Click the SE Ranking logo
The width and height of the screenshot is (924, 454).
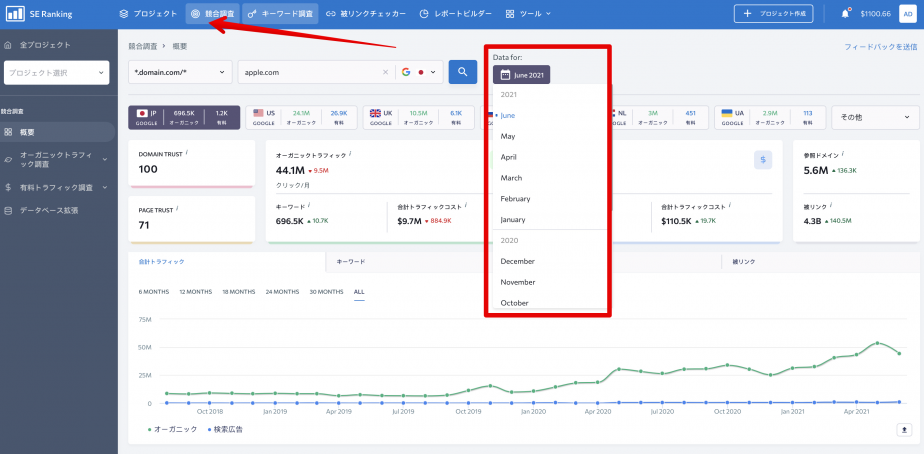(x=39, y=14)
